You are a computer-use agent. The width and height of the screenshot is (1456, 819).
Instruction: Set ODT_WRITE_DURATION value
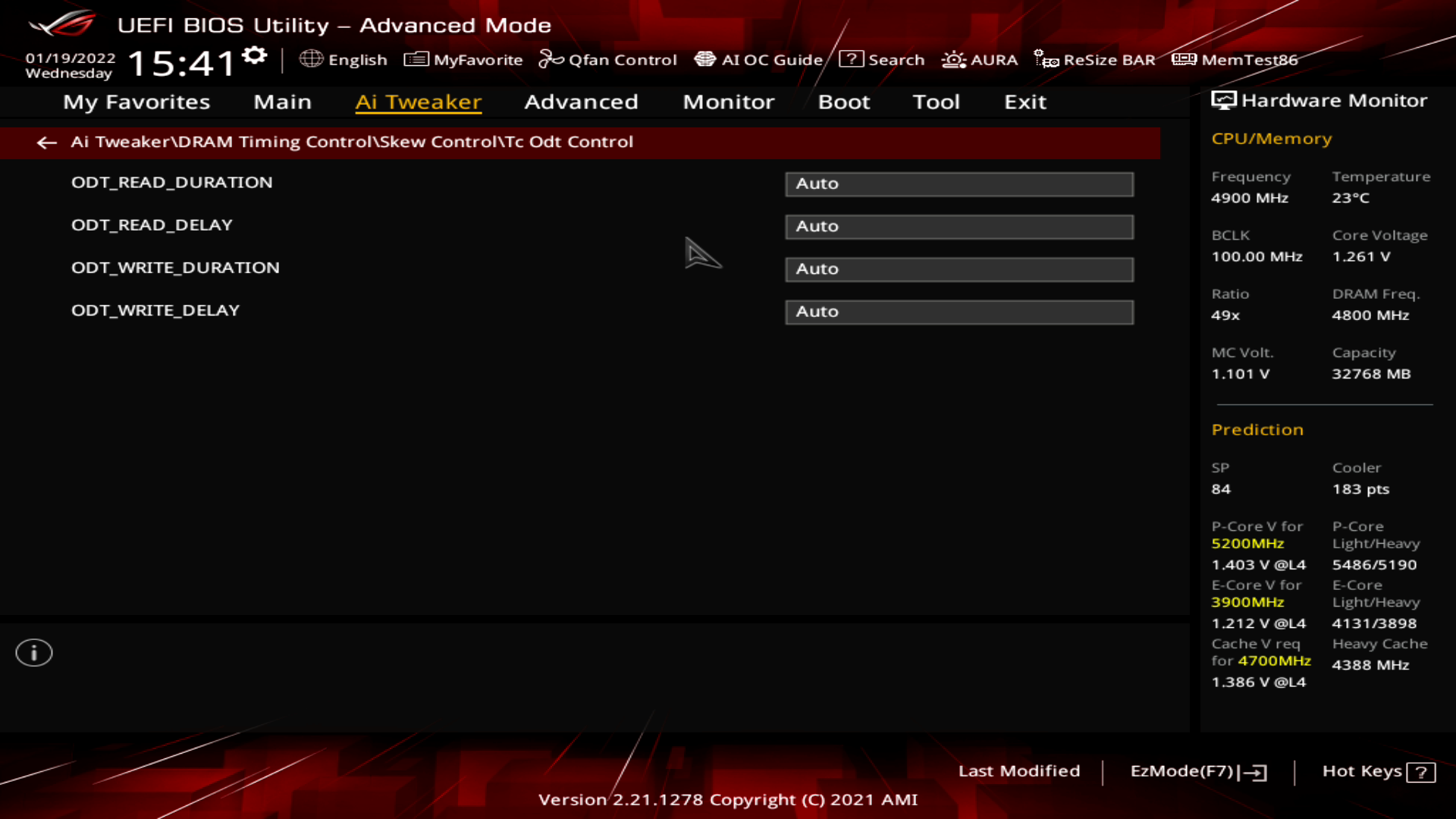click(x=959, y=269)
